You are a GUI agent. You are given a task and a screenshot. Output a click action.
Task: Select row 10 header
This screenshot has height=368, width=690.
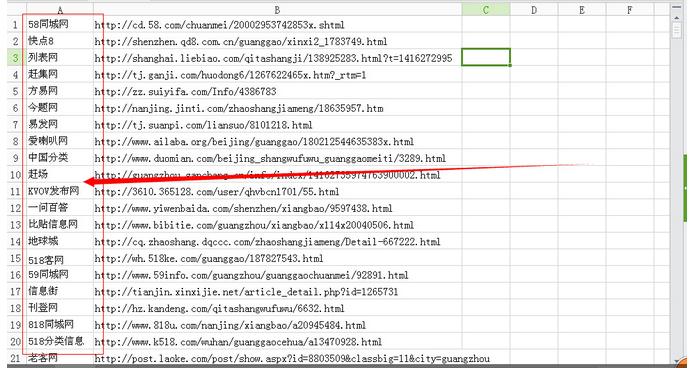pos(15,175)
